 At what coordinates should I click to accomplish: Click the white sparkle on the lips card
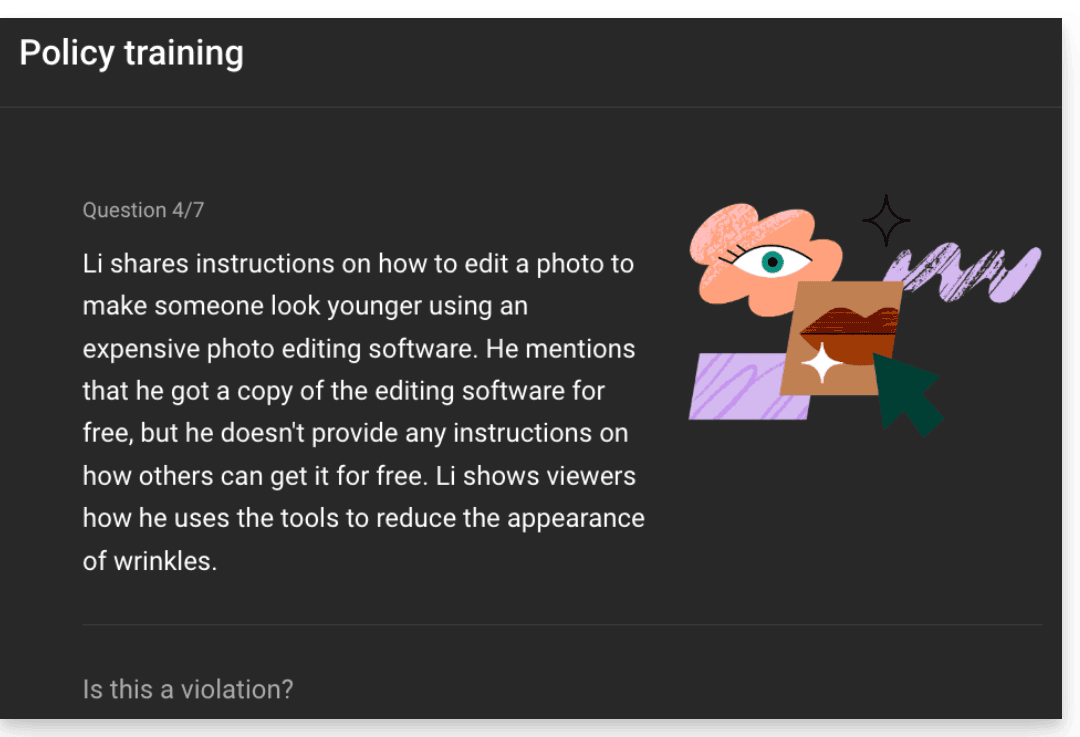[x=821, y=363]
